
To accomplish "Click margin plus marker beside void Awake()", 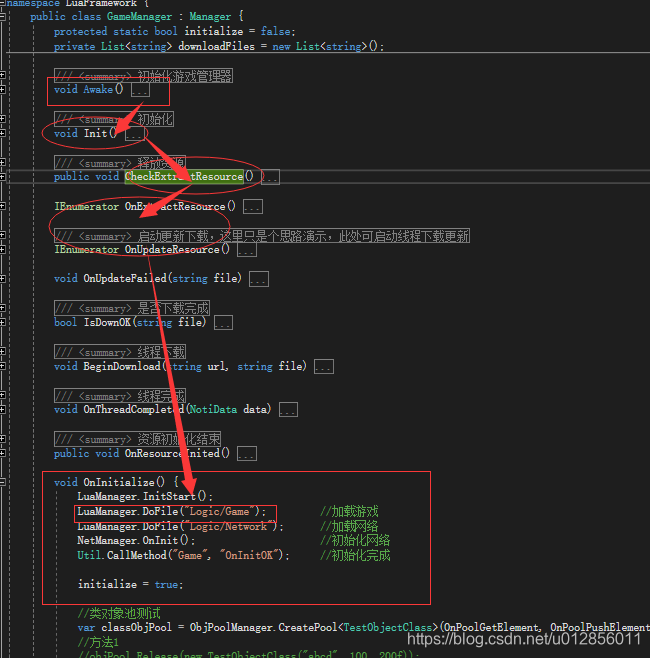I will coord(3,90).
